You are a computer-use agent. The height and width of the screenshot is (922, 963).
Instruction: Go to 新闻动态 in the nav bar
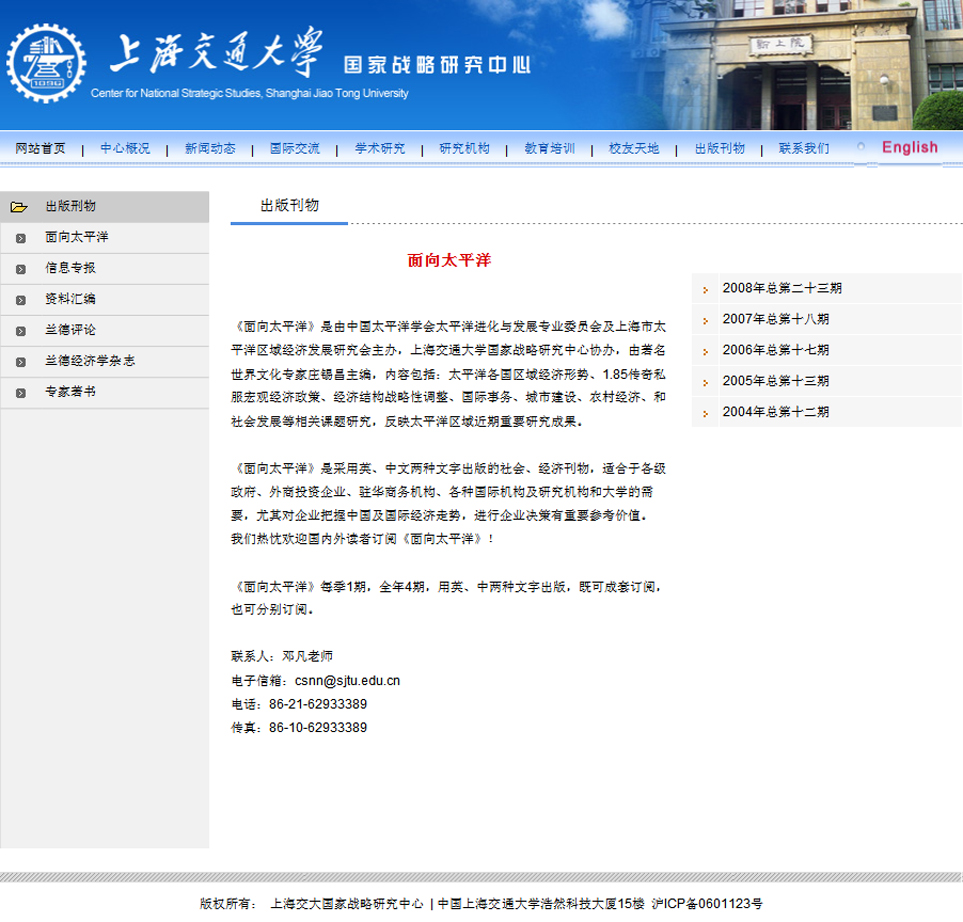click(210, 149)
